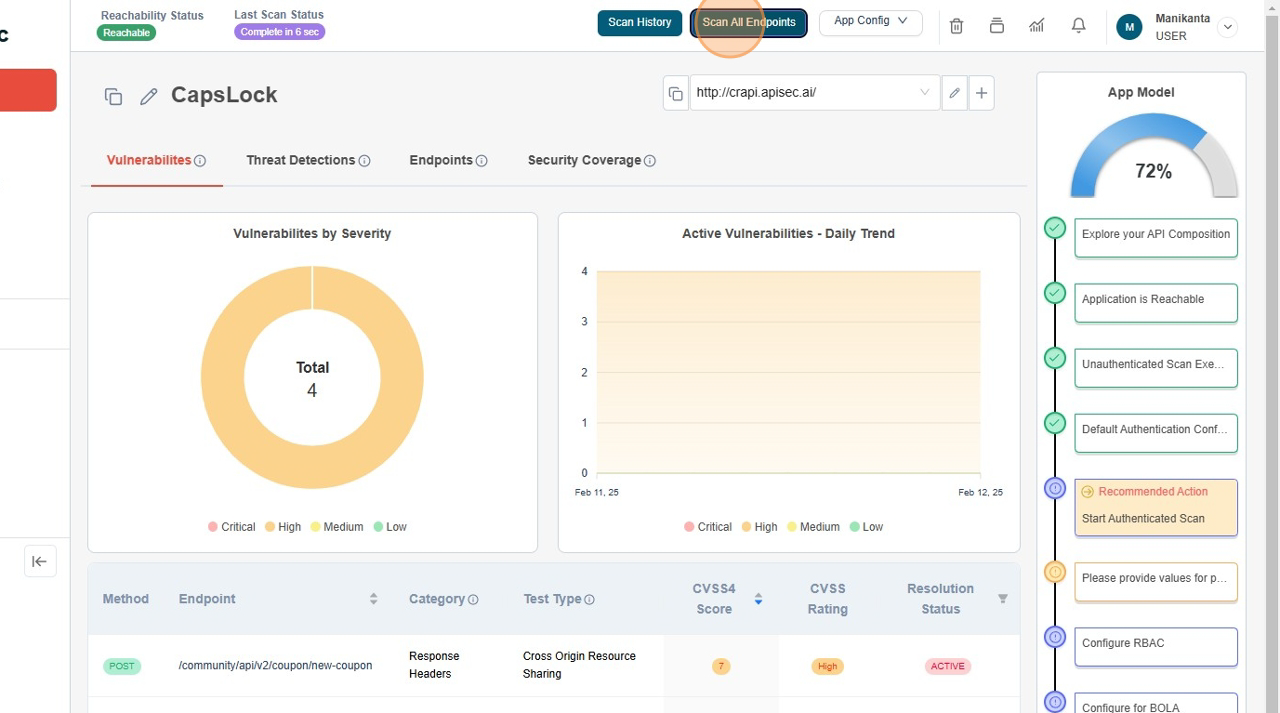Copy the app name with the copy icon
The width and height of the screenshot is (1280, 713).
point(113,95)
